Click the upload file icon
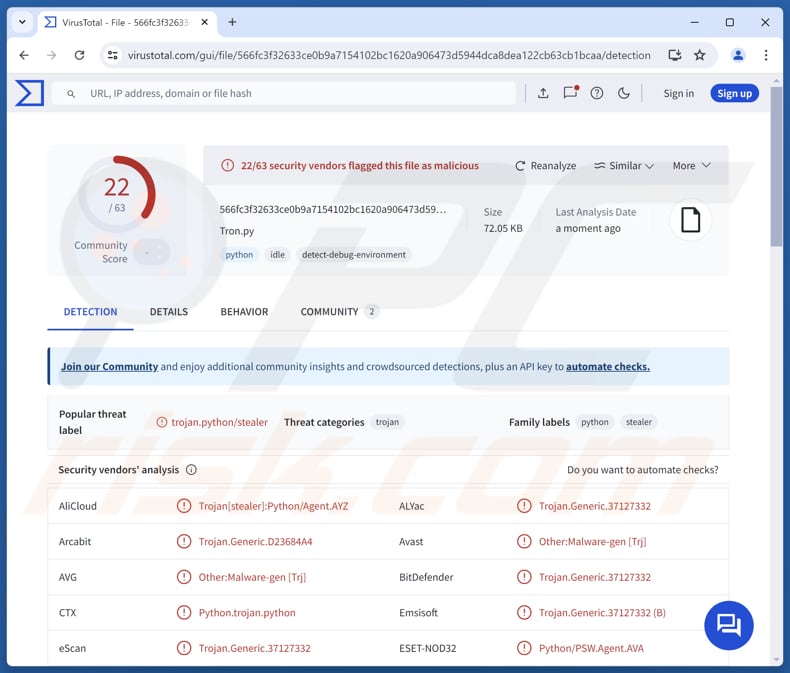The height and width of the screenshot is (673, 790). 543,93
